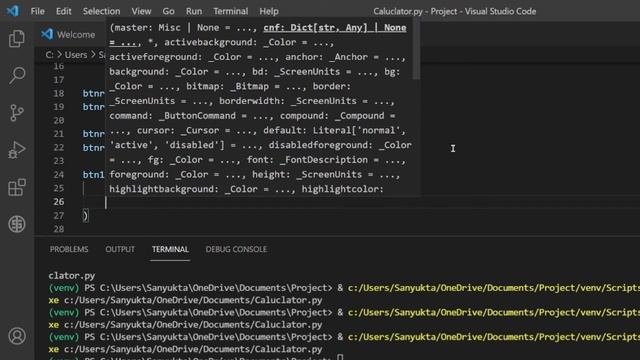The image size is (640, 360).
Task: Open the remote explorer globe icon
Action: pos(17,224)
